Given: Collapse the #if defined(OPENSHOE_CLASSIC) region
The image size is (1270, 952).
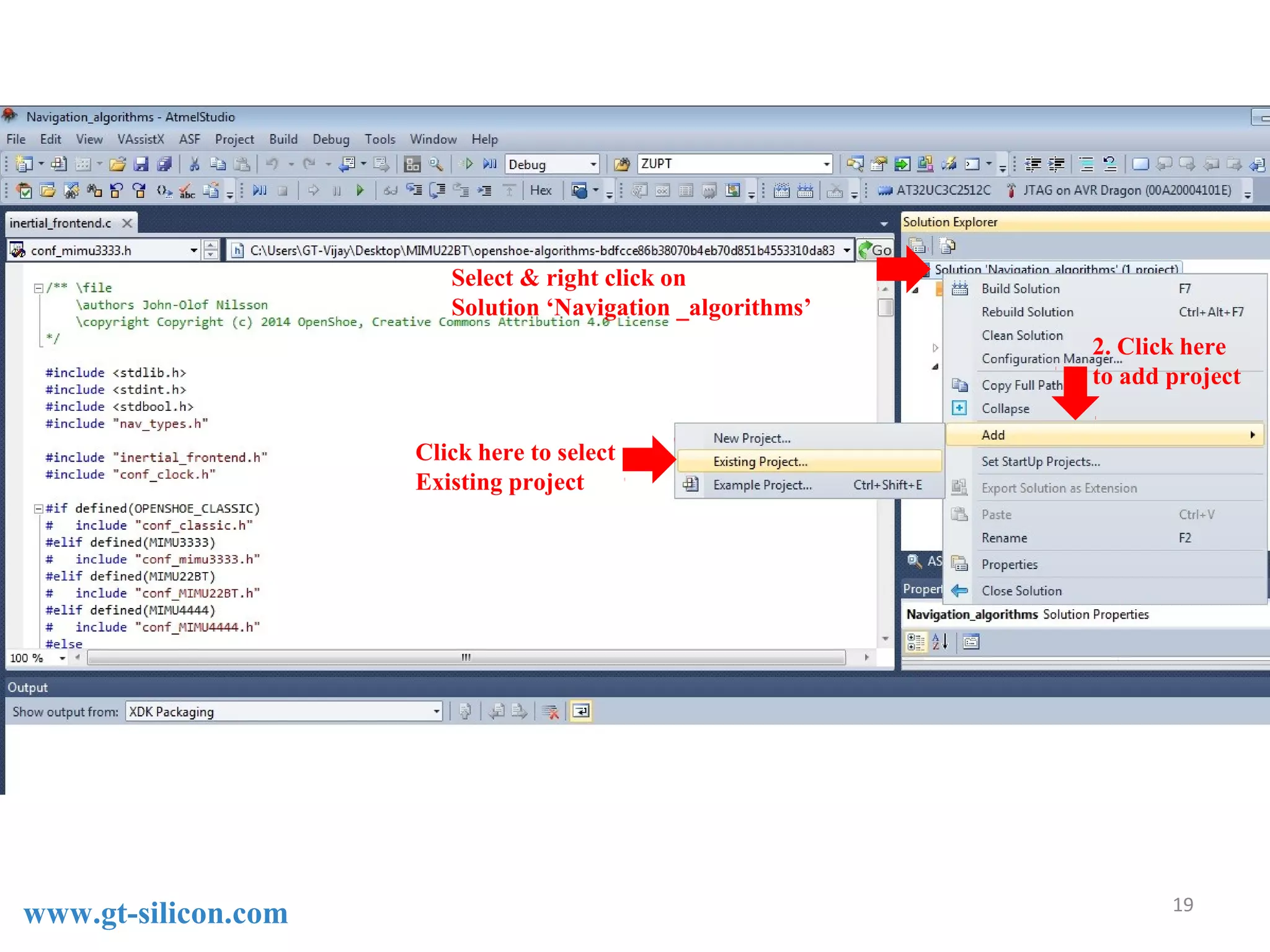Looking at the screenshot, I should click(38, 509).
